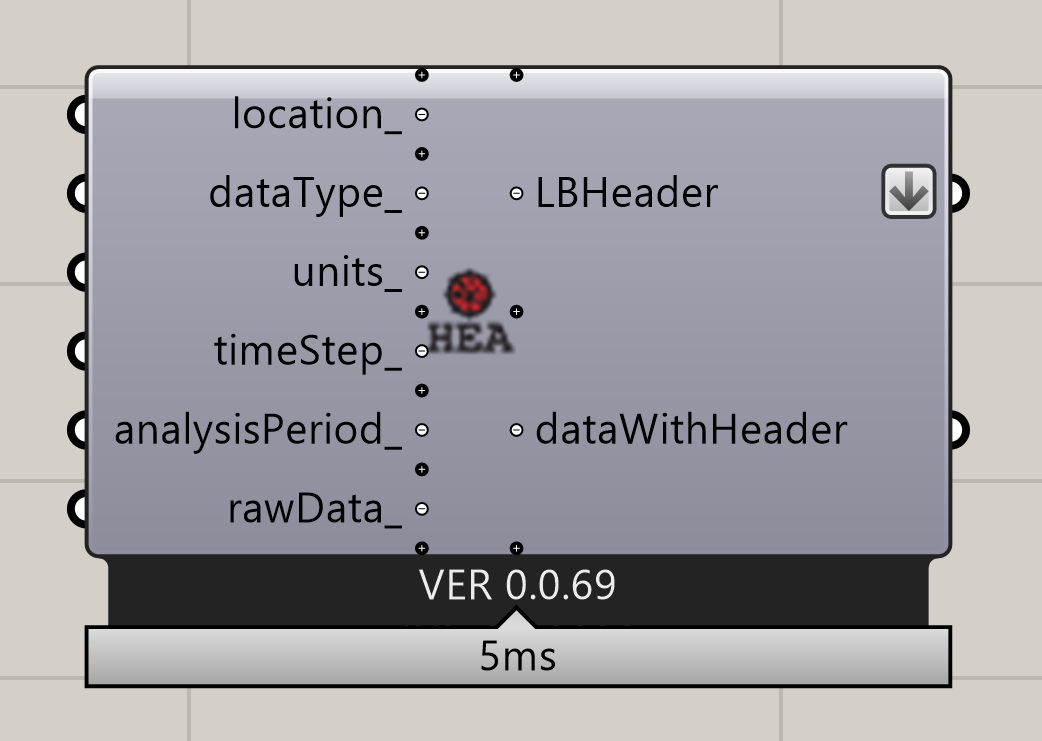Remove the rawData_ input parameter
Viewport: 1042px width, 741px height.
coord(421,509)
